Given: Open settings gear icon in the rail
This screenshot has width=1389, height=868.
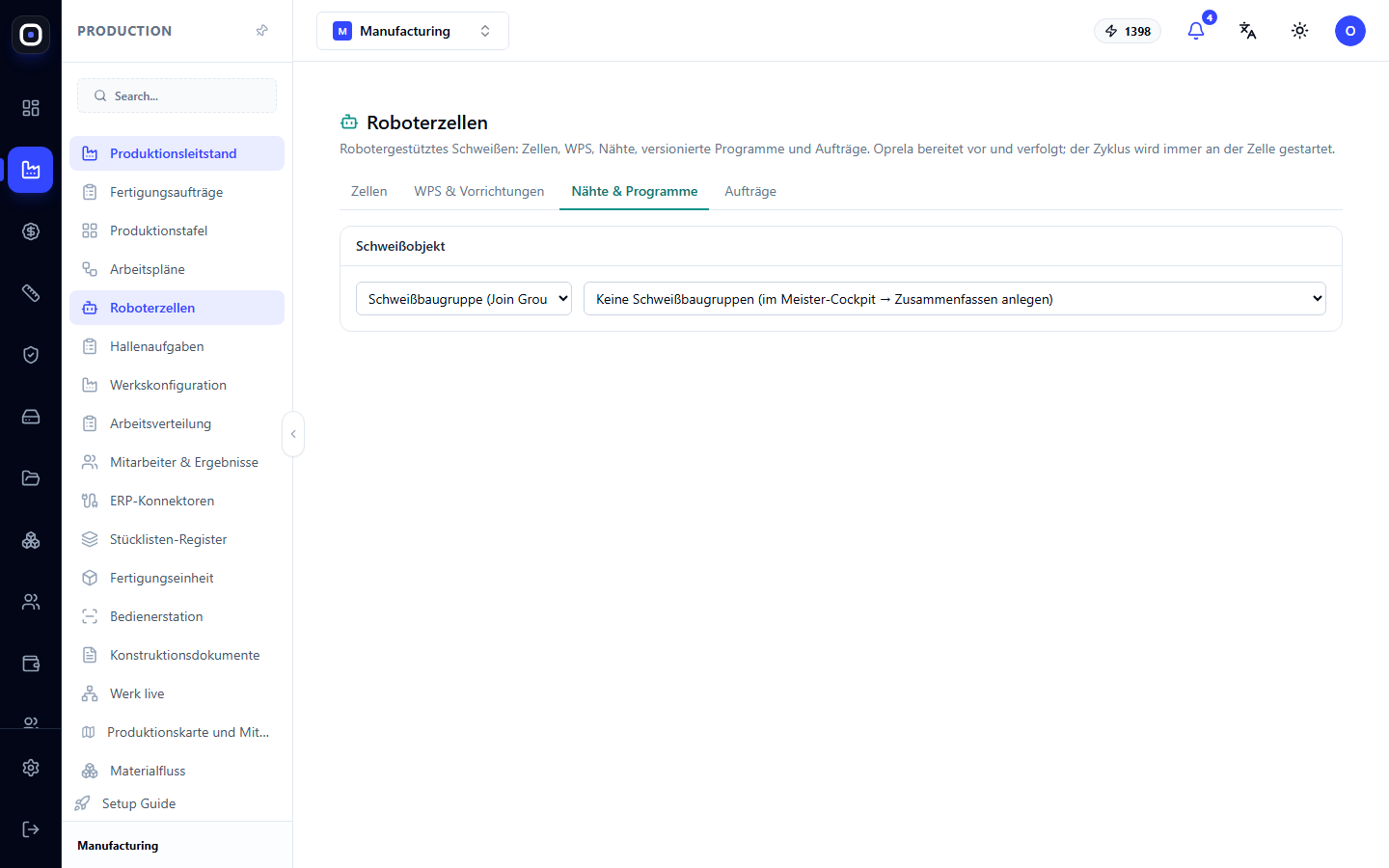Looking at the screenshot, I should (31, 768).
